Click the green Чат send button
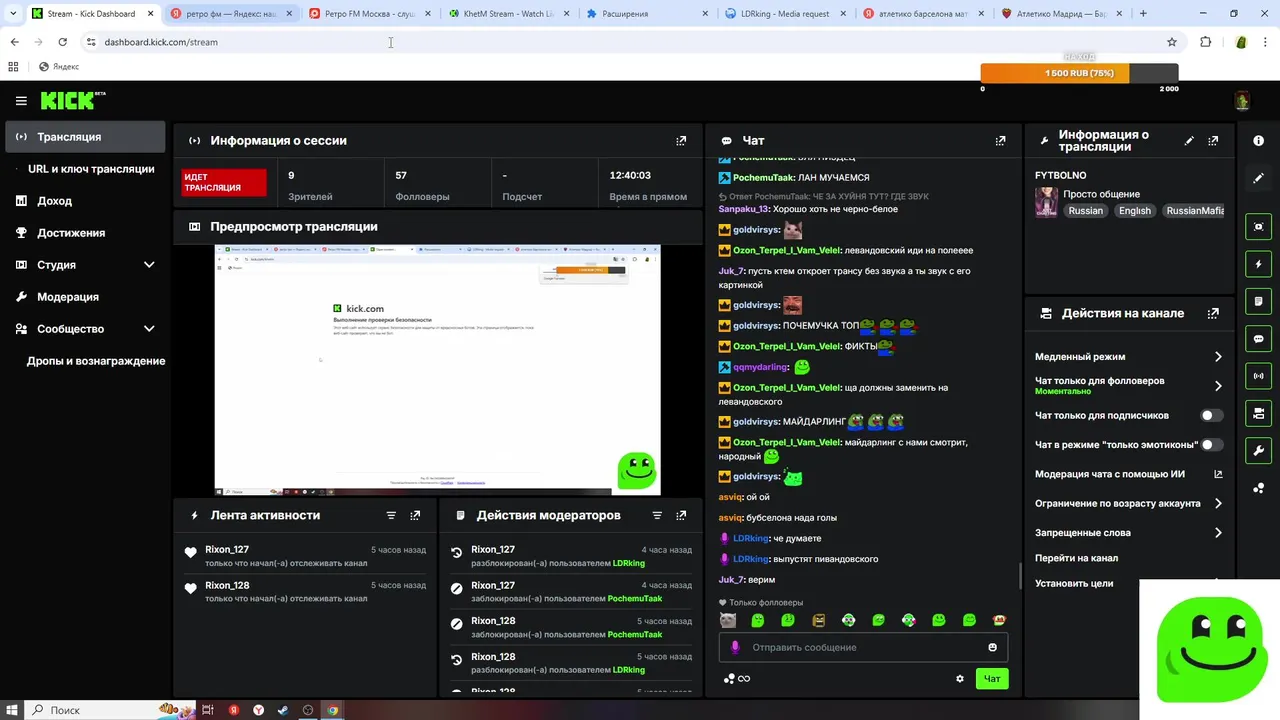 coord(992,679)
